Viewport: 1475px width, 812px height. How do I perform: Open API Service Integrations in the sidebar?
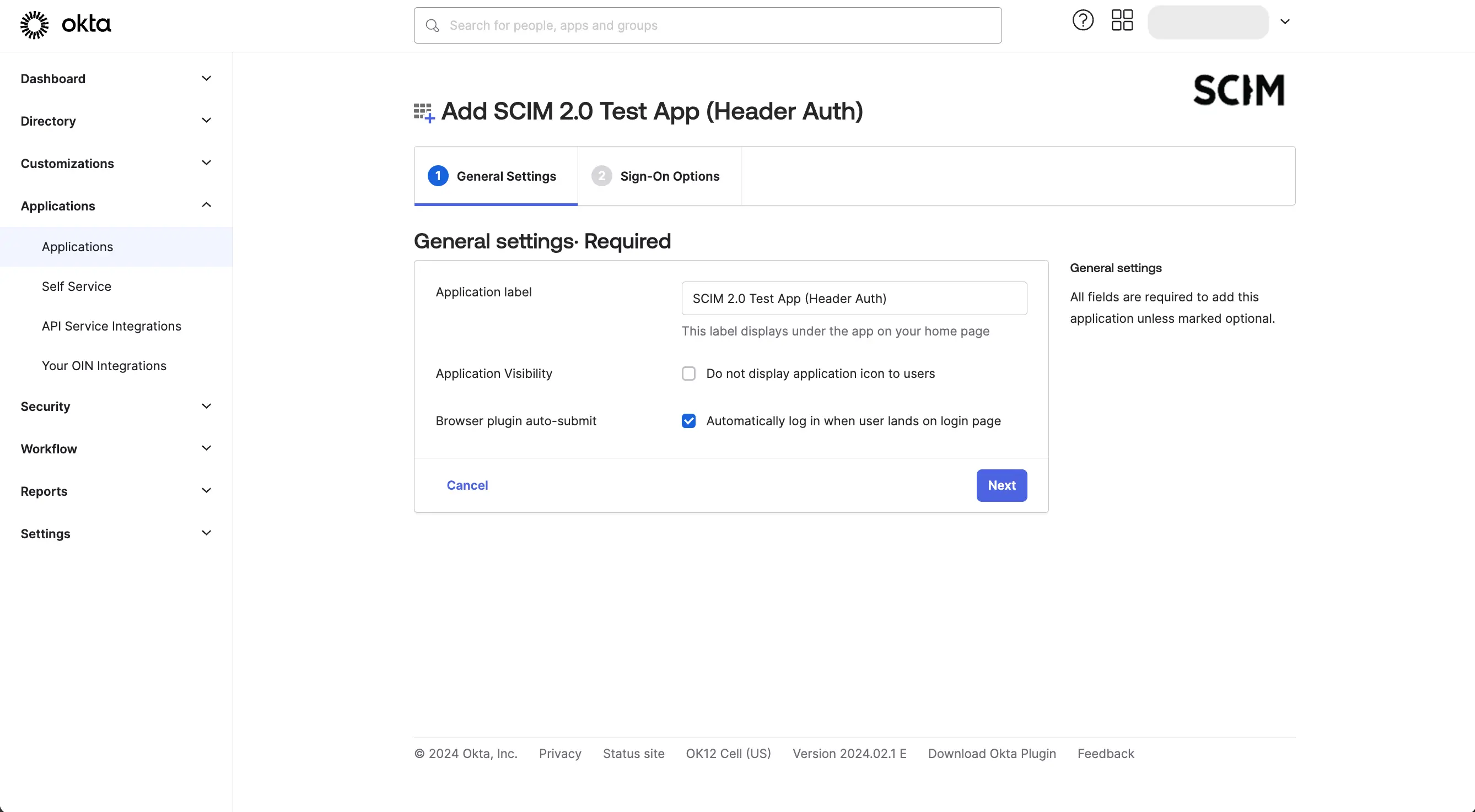111,326
